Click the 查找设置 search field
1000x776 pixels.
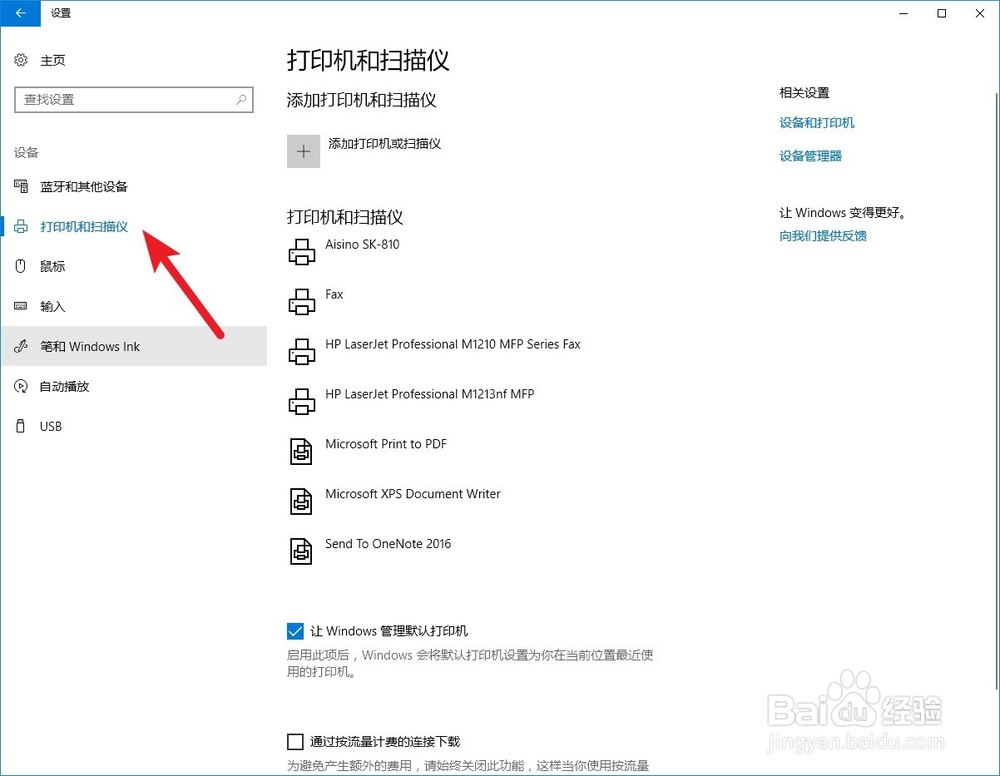coord(134,99)
